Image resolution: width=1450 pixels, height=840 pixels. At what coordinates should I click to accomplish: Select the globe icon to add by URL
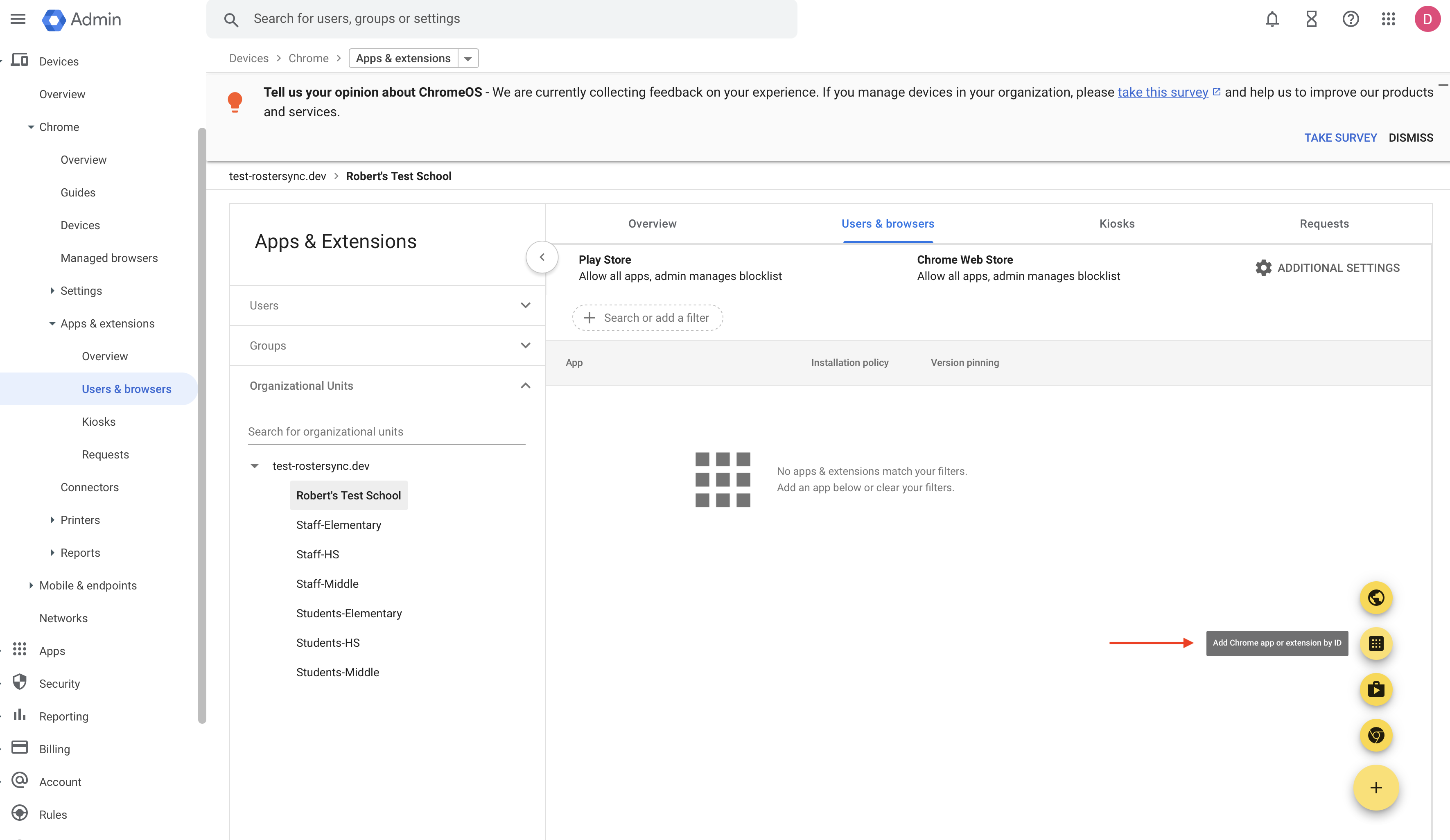[x=1376, y=598]
